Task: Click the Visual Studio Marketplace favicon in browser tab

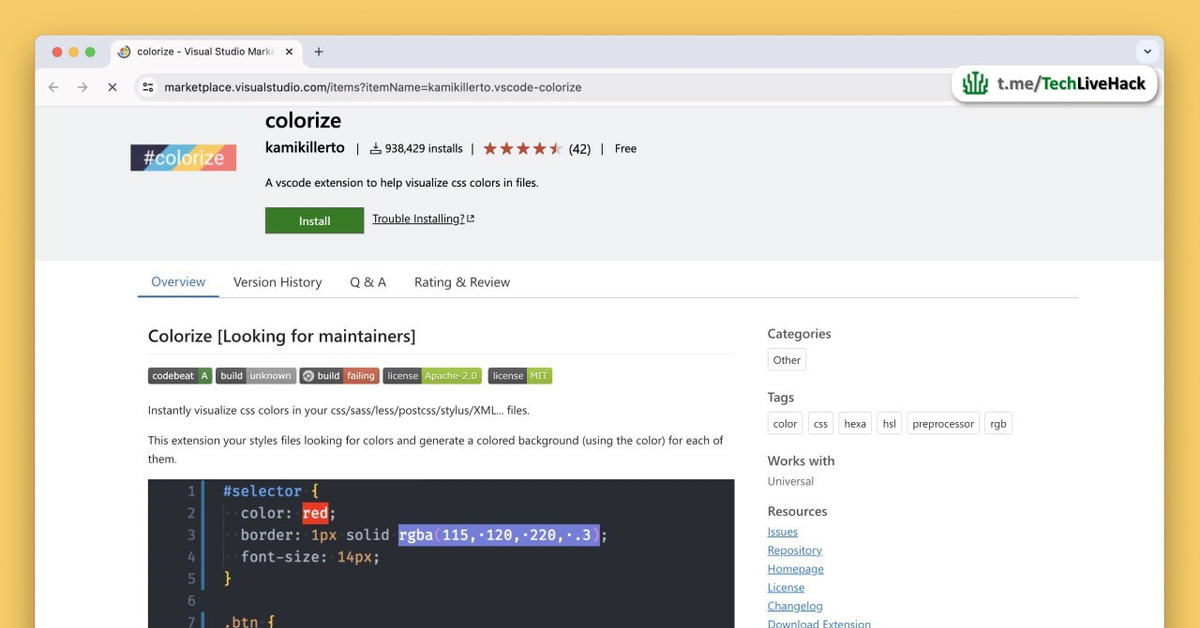Action: [x=124, y=51]
